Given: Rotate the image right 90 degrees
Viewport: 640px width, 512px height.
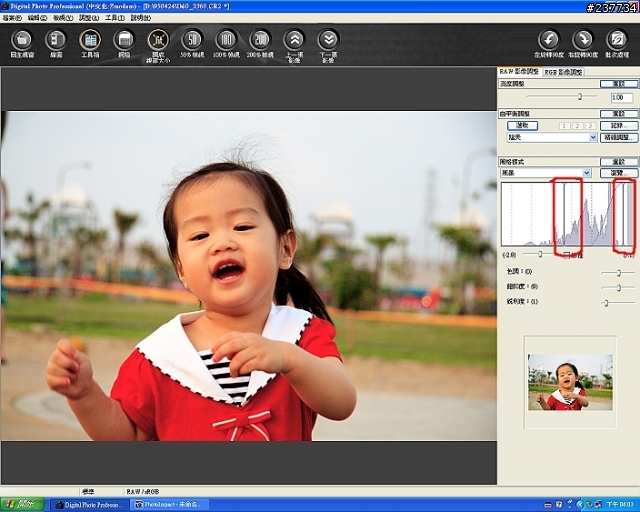Looking at the screenshot, I should 583,40.
